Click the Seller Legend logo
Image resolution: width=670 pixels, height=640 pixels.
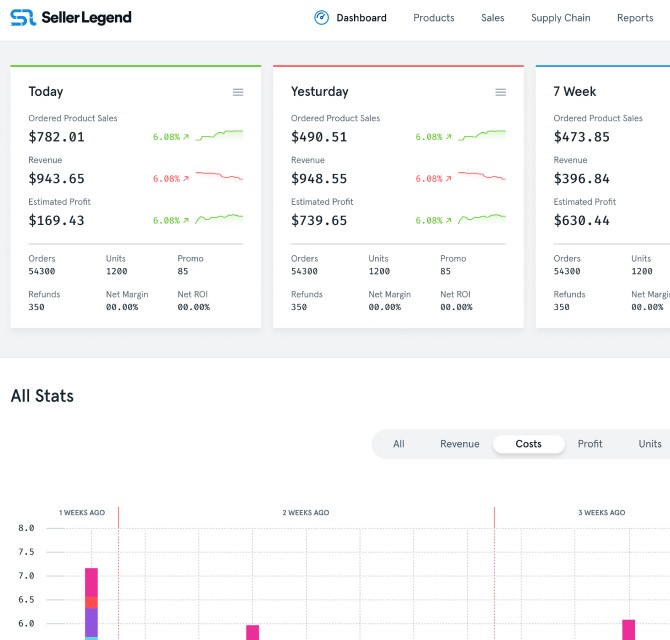pyautogui.click(x=71, y=18)
